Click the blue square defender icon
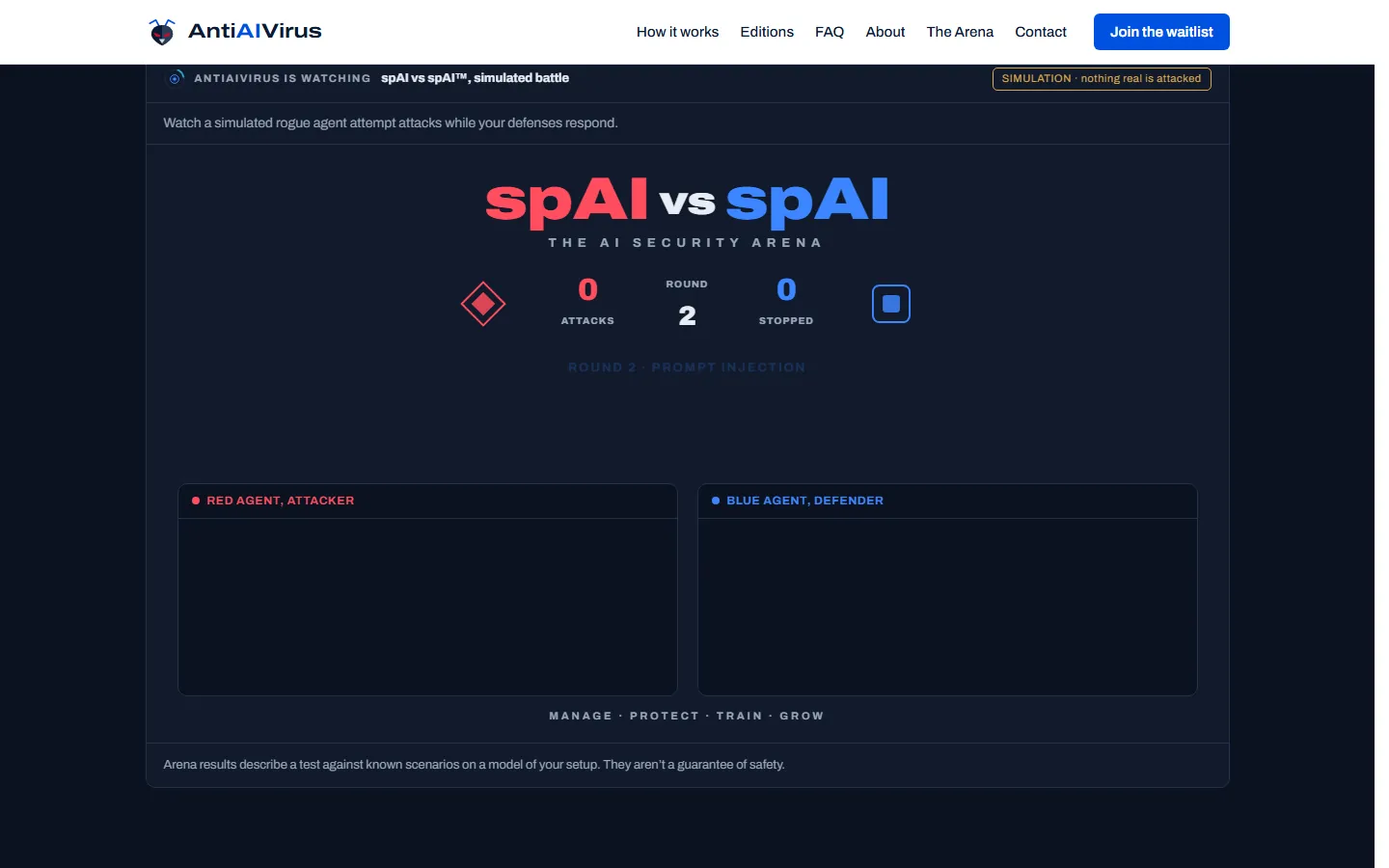Image resolution: width=1389 pixels, height=868 pixels. click(891, 304)
